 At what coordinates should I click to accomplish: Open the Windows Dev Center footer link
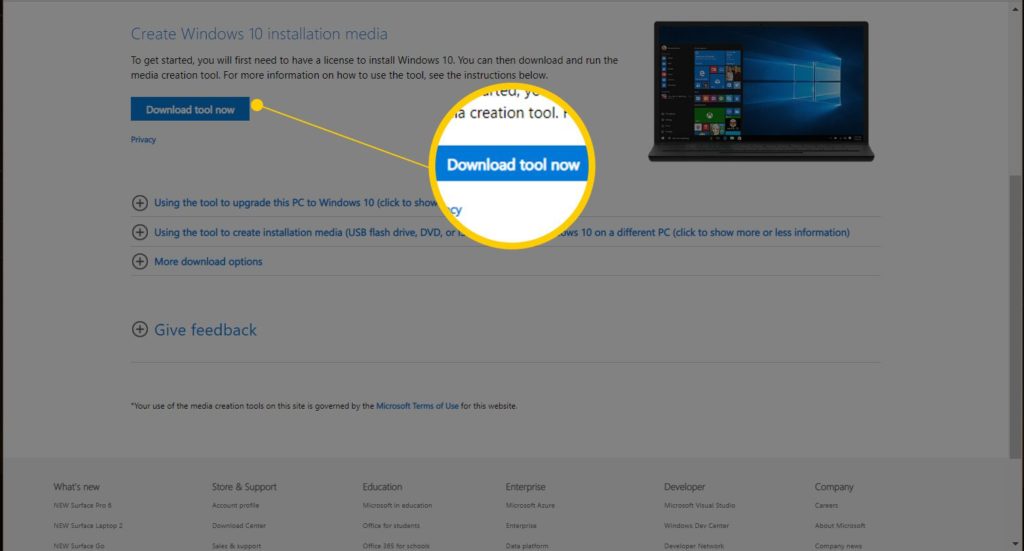click(696, 526)
